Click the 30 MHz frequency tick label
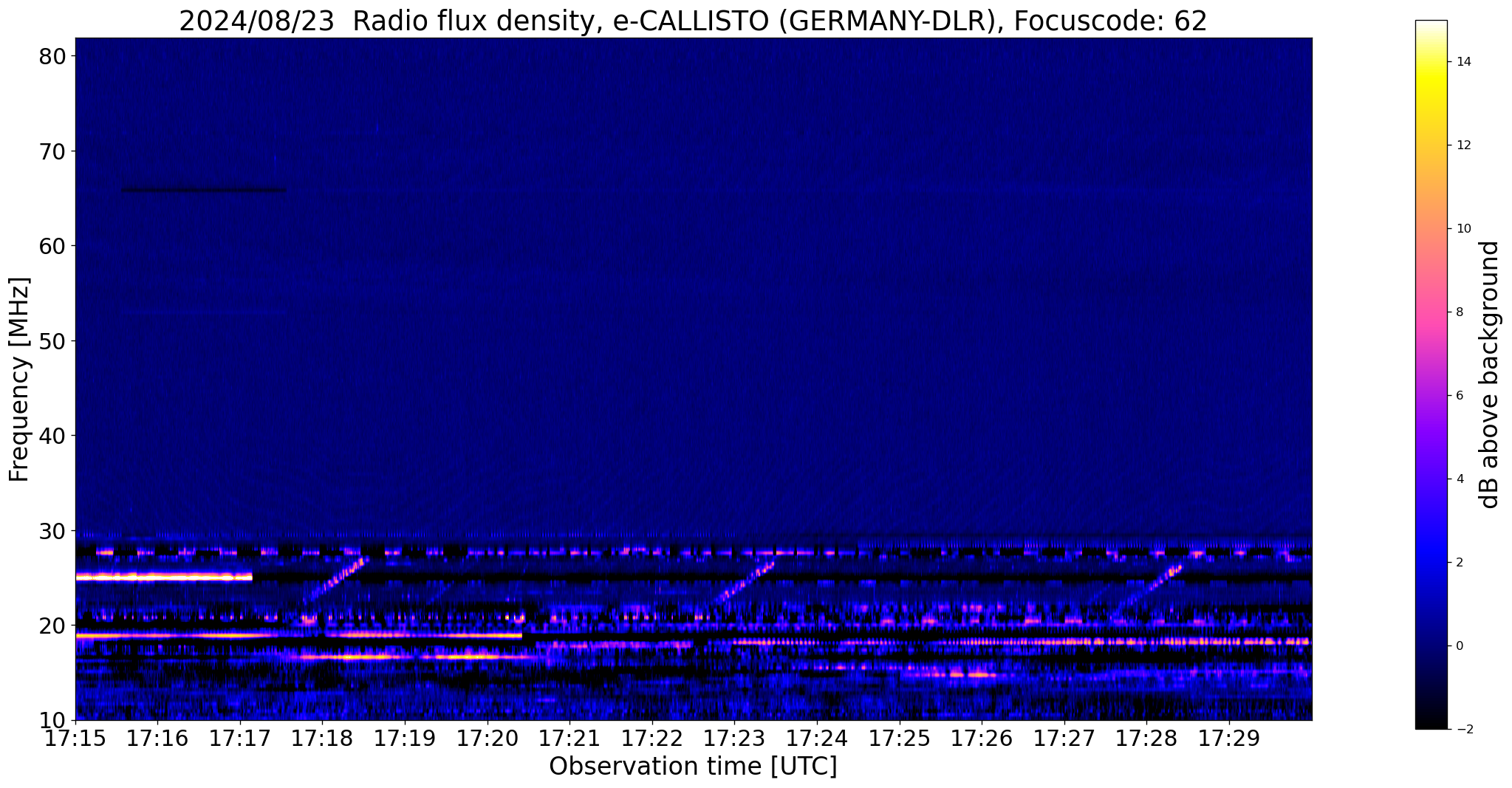 click(54, 531)
